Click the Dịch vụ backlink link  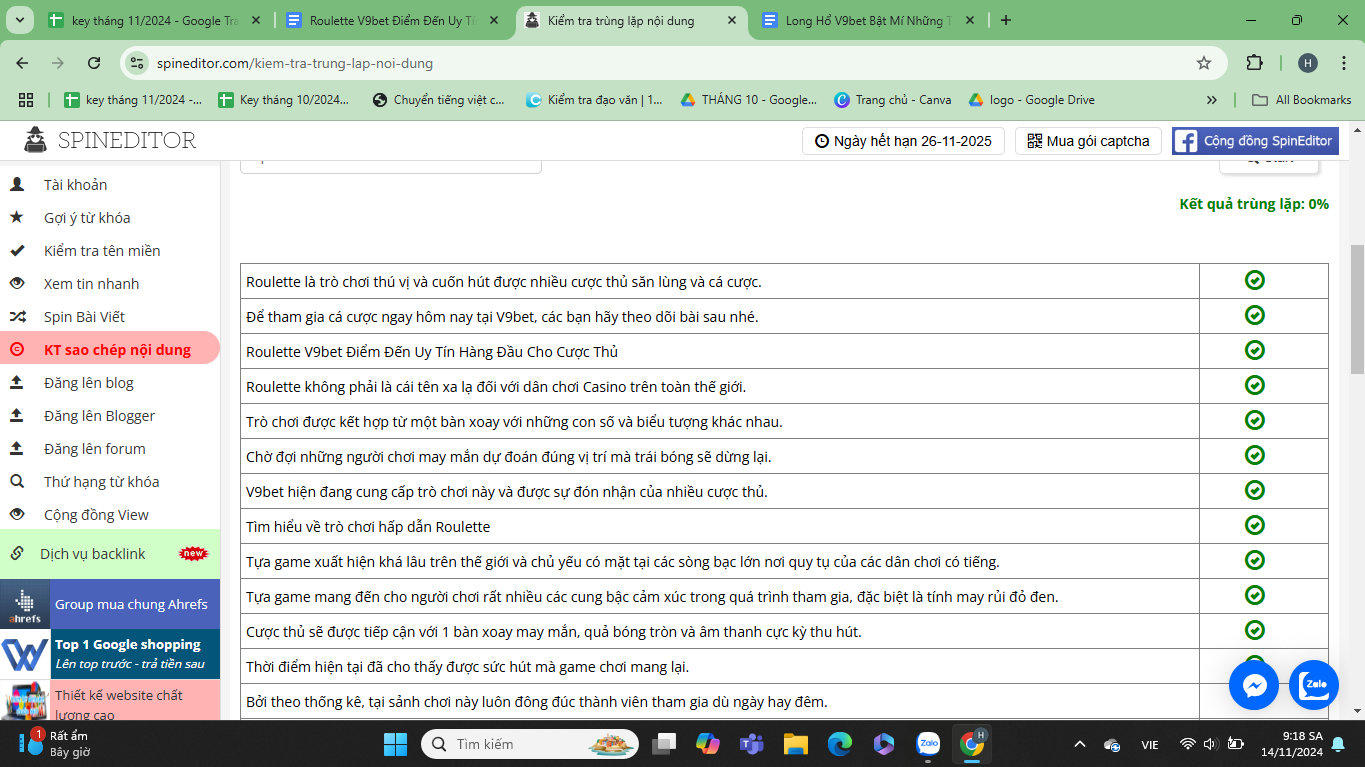[92, 554]
